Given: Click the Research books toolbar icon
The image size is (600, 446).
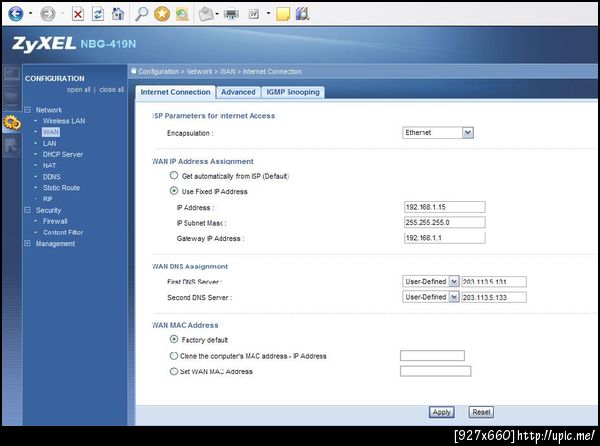Looking at the screenshot, I should pyautogui.click(x=302, y=15).
